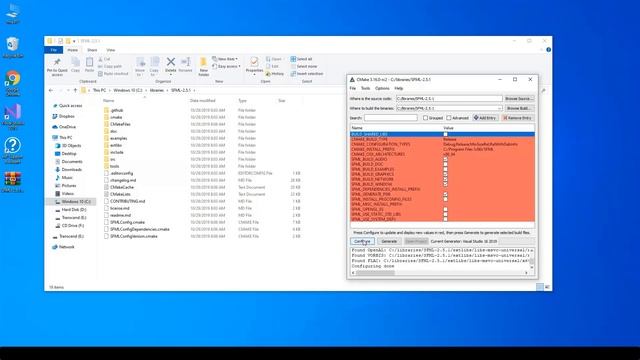
Task: Check the Grouped option in CMake
Action: tap(425, 118)
